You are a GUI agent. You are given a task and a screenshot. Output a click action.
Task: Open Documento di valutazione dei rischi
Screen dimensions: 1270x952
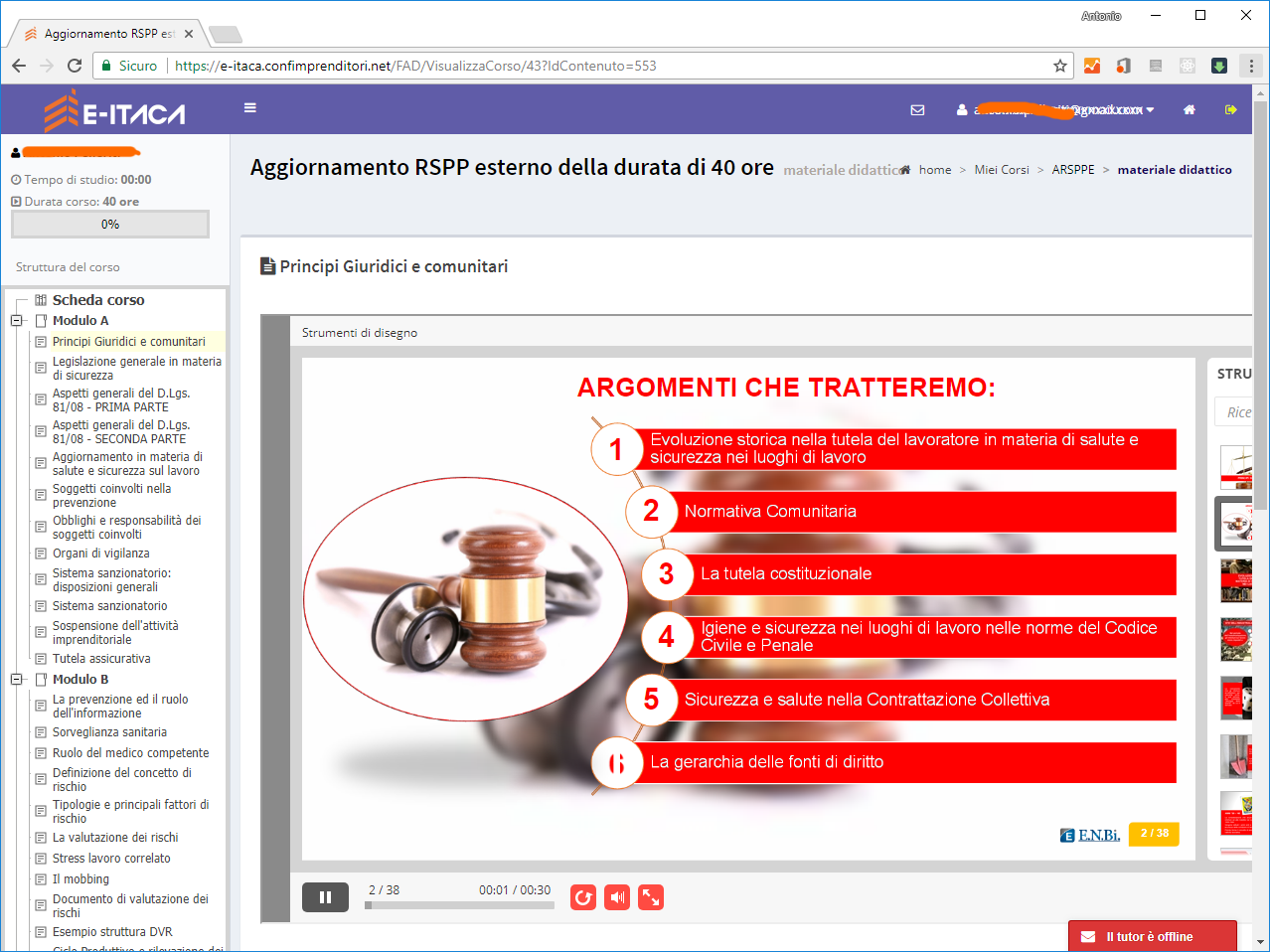[x=130, y=906]
